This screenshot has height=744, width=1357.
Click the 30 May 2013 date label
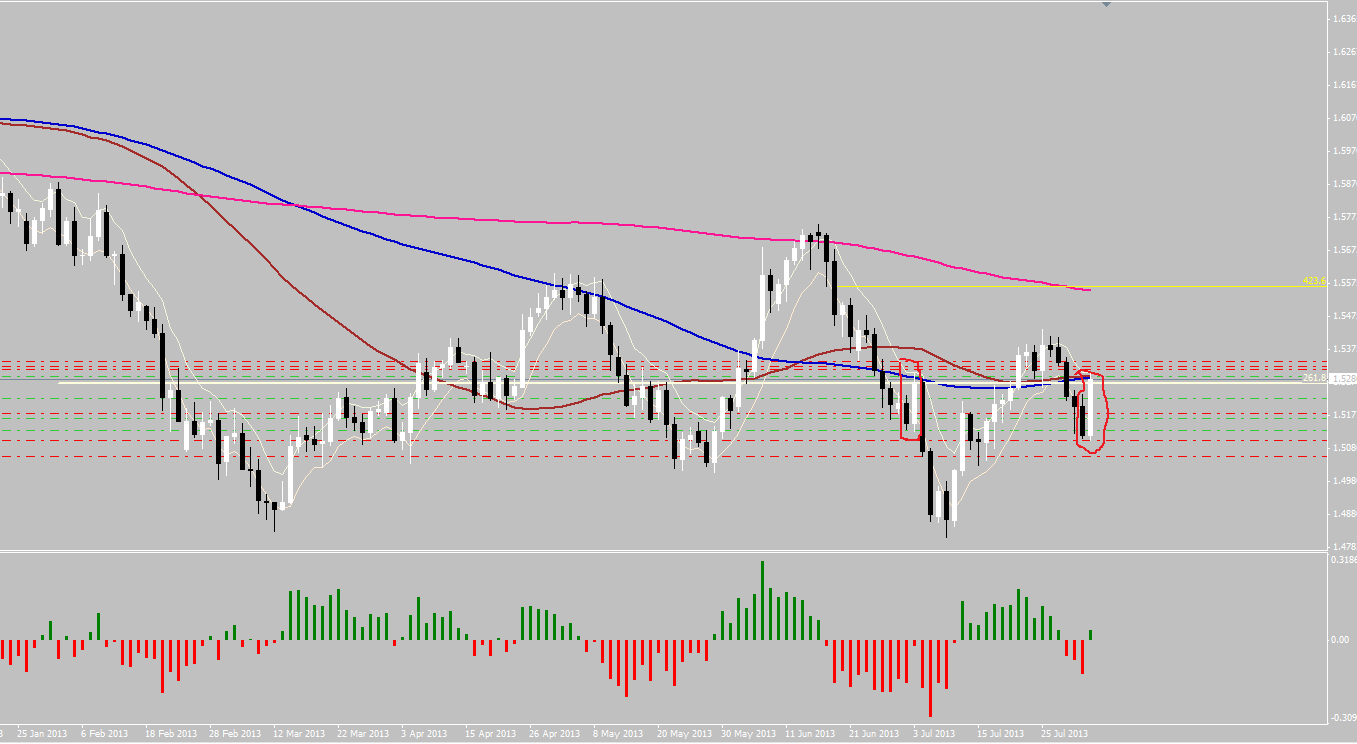(x=750, y=733)
